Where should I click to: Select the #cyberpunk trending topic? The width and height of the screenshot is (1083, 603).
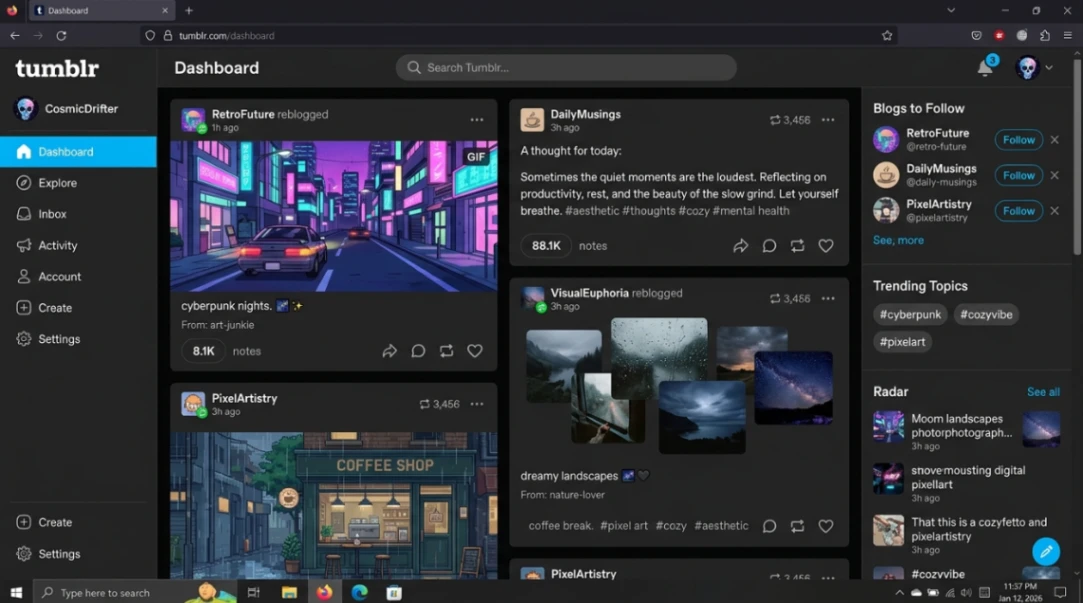pyautogui.click(x=910, y=314)
